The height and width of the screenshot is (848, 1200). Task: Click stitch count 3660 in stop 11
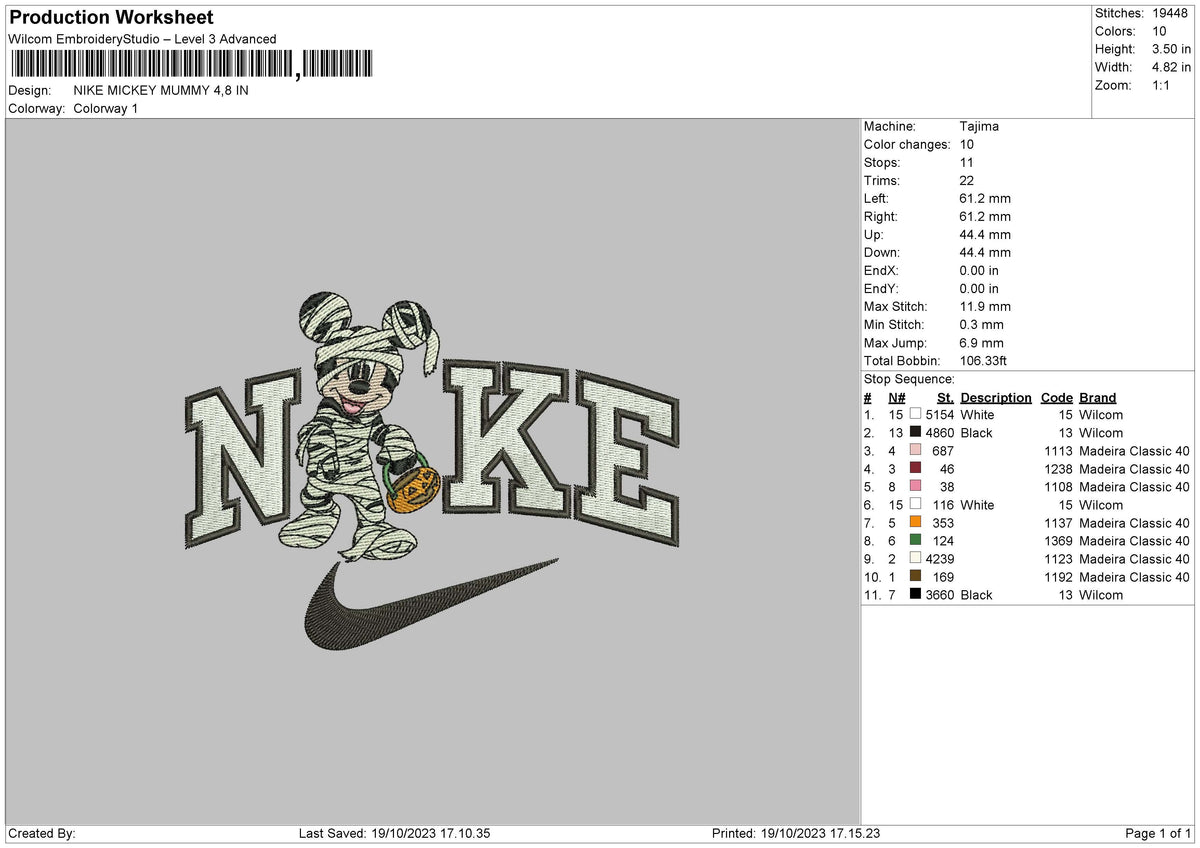tap(940, 594)
